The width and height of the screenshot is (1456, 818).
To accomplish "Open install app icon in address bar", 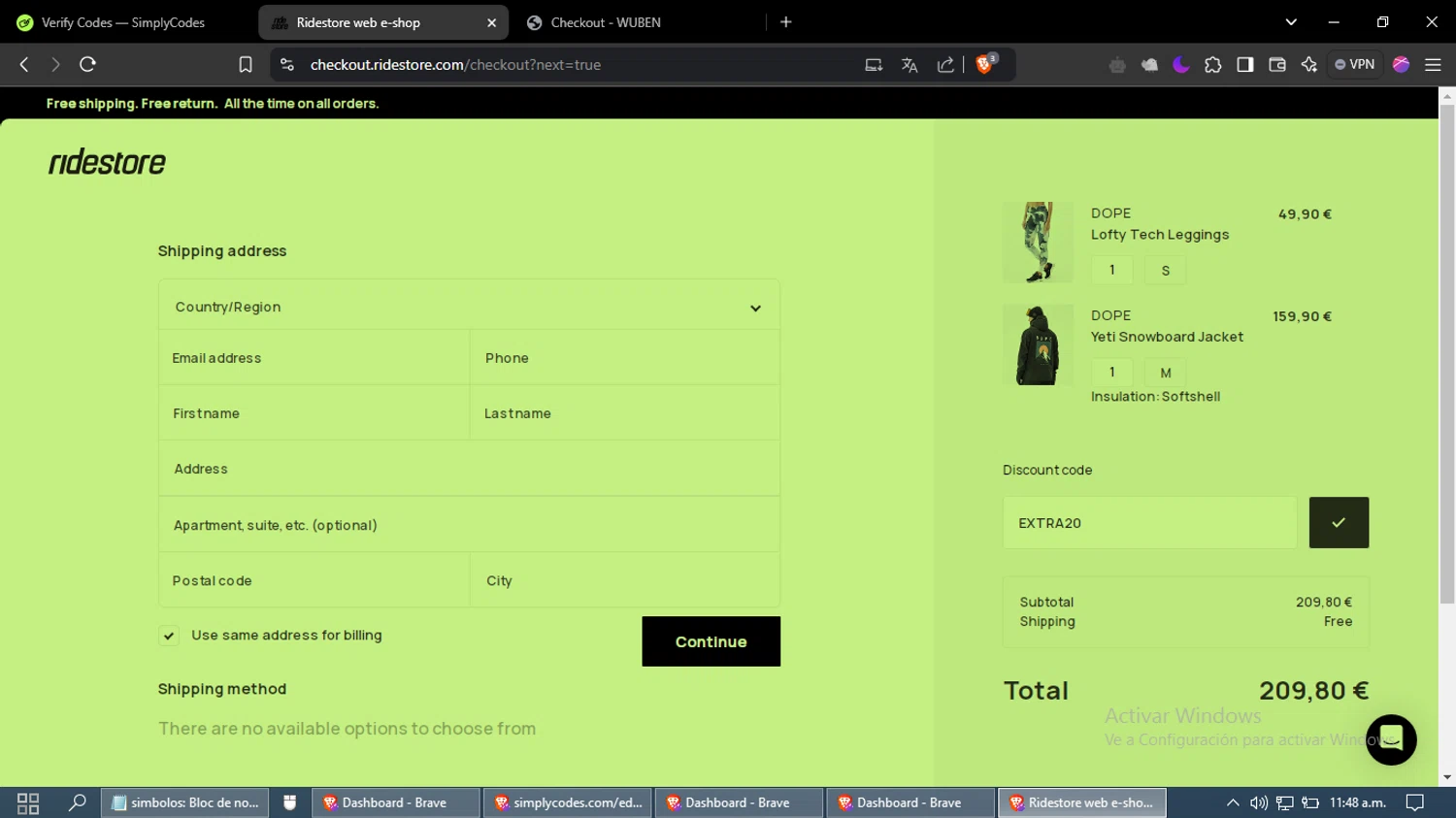I will [874, 65].
